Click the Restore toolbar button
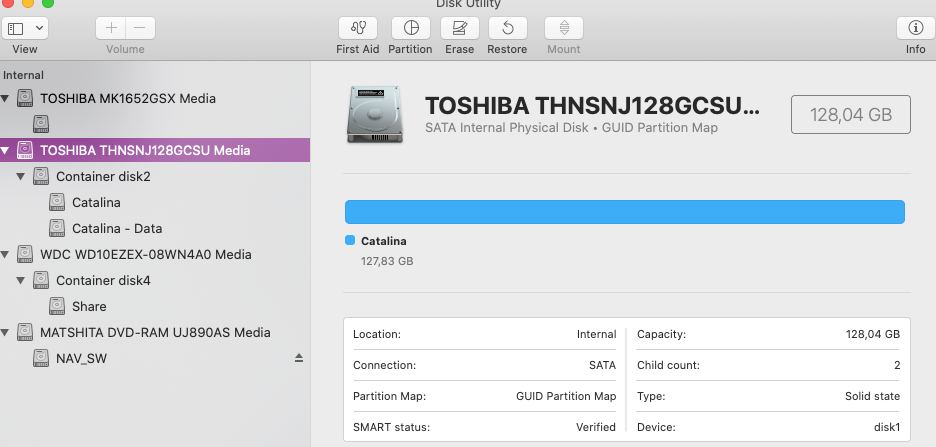 point(507,27)
